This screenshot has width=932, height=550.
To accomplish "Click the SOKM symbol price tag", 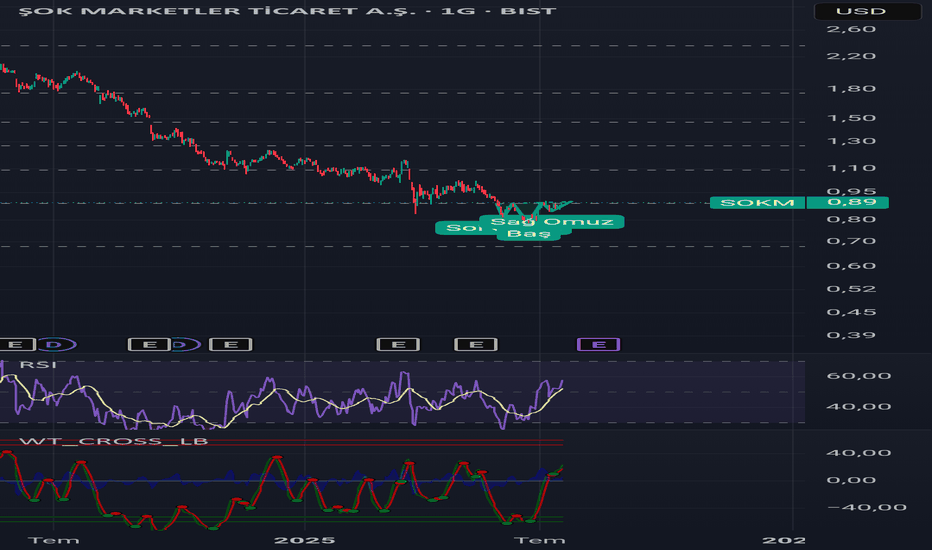I will coord(757,203).
